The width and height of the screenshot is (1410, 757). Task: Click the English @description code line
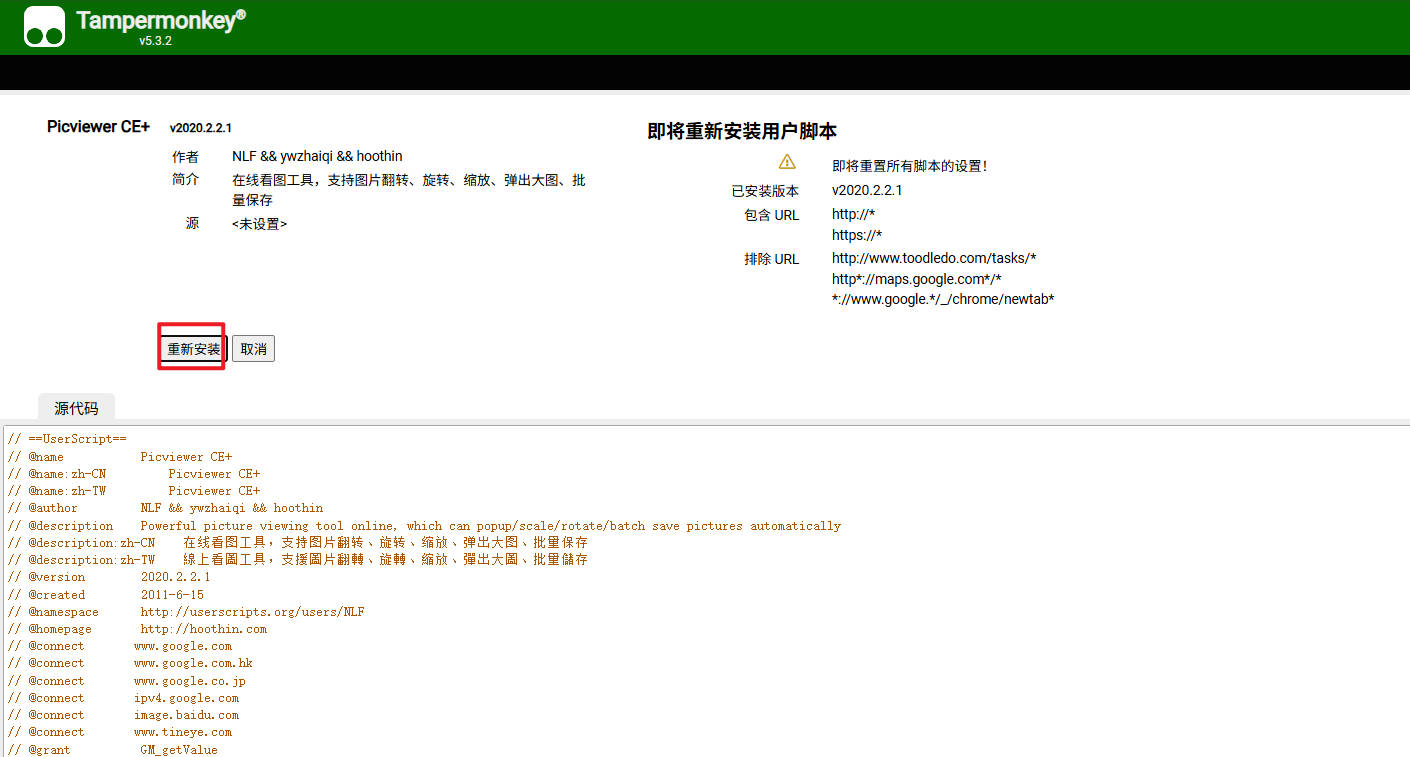click(424, 526)
